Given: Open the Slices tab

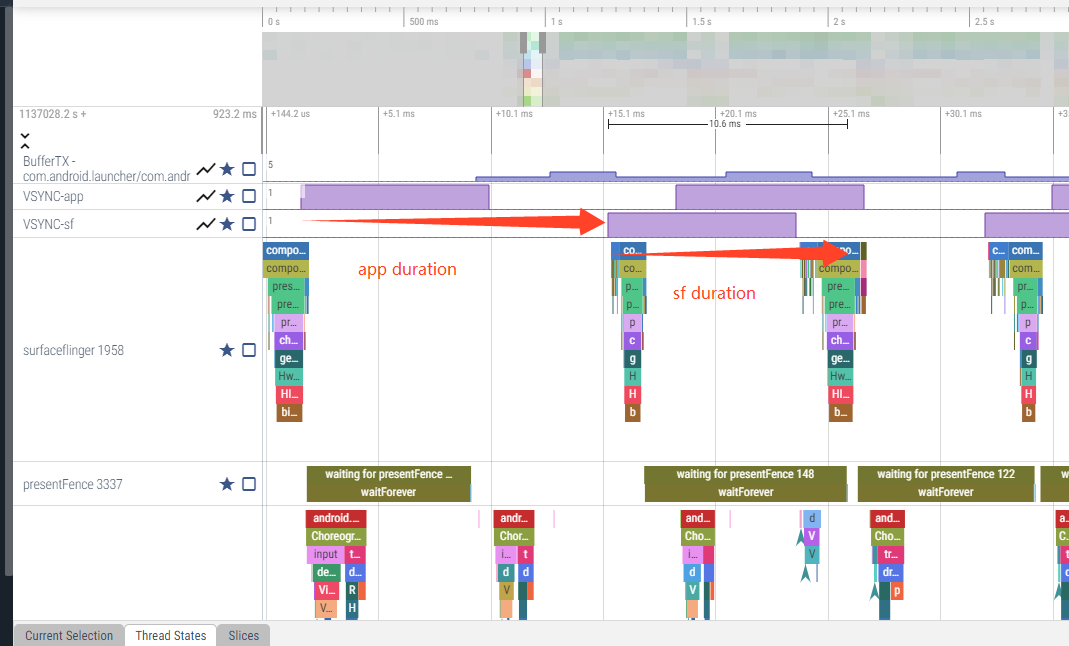Looking at the screenshot, I should tap(244, 635).
